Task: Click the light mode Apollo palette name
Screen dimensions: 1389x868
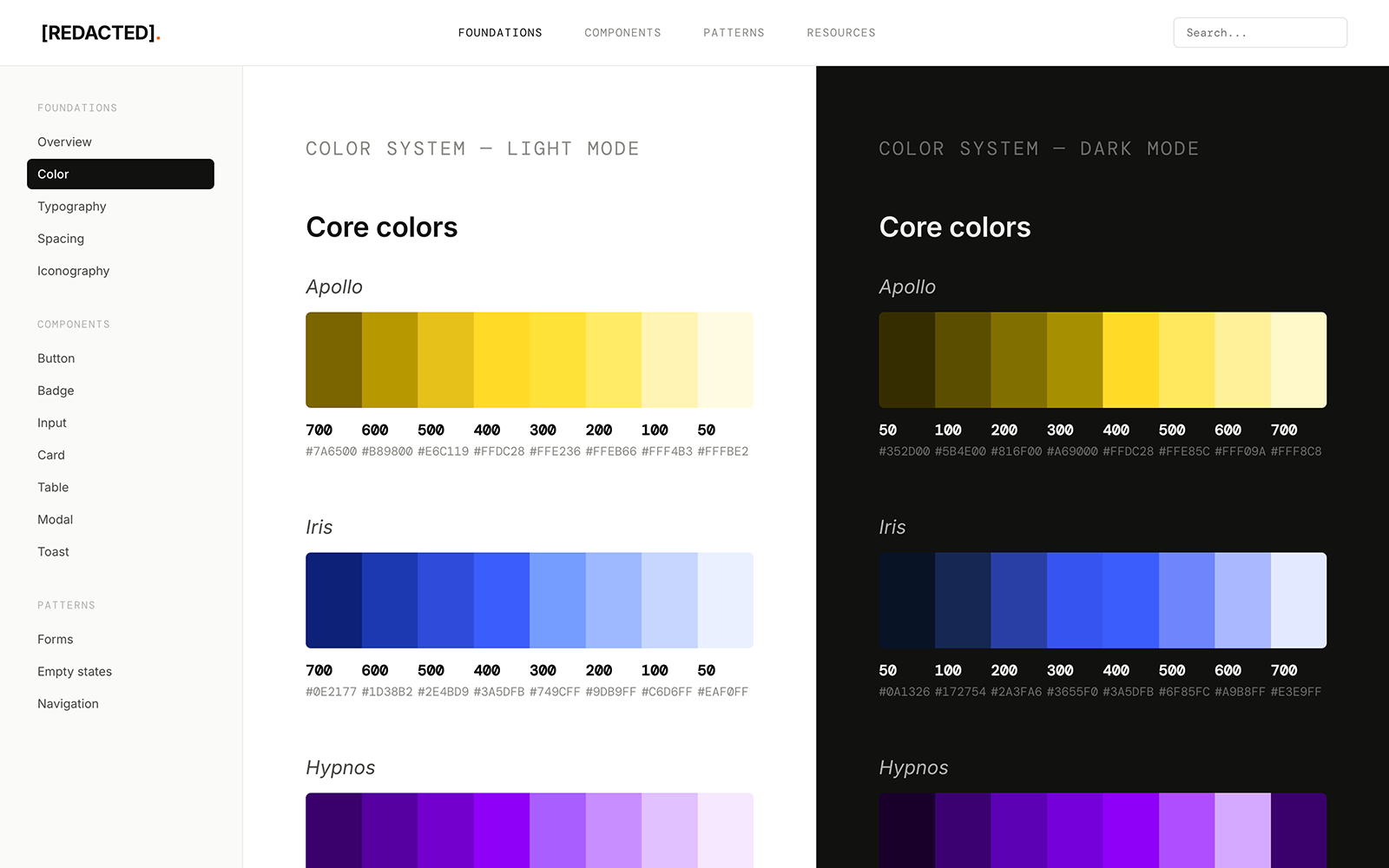Action: (x=334, y=287)
